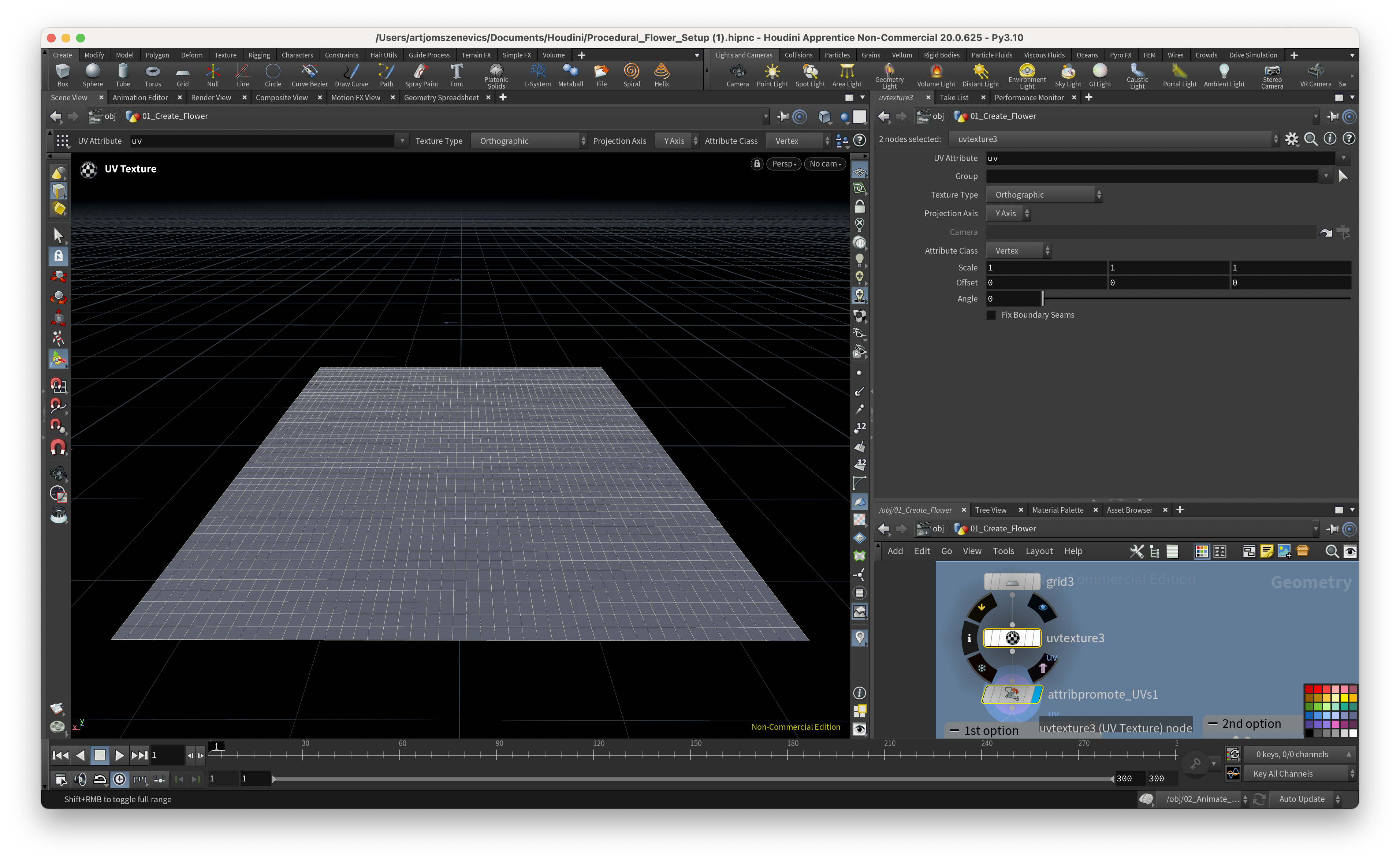Open the Layout menu in network editor
1400x863 pixels.
pos(1039,551)
